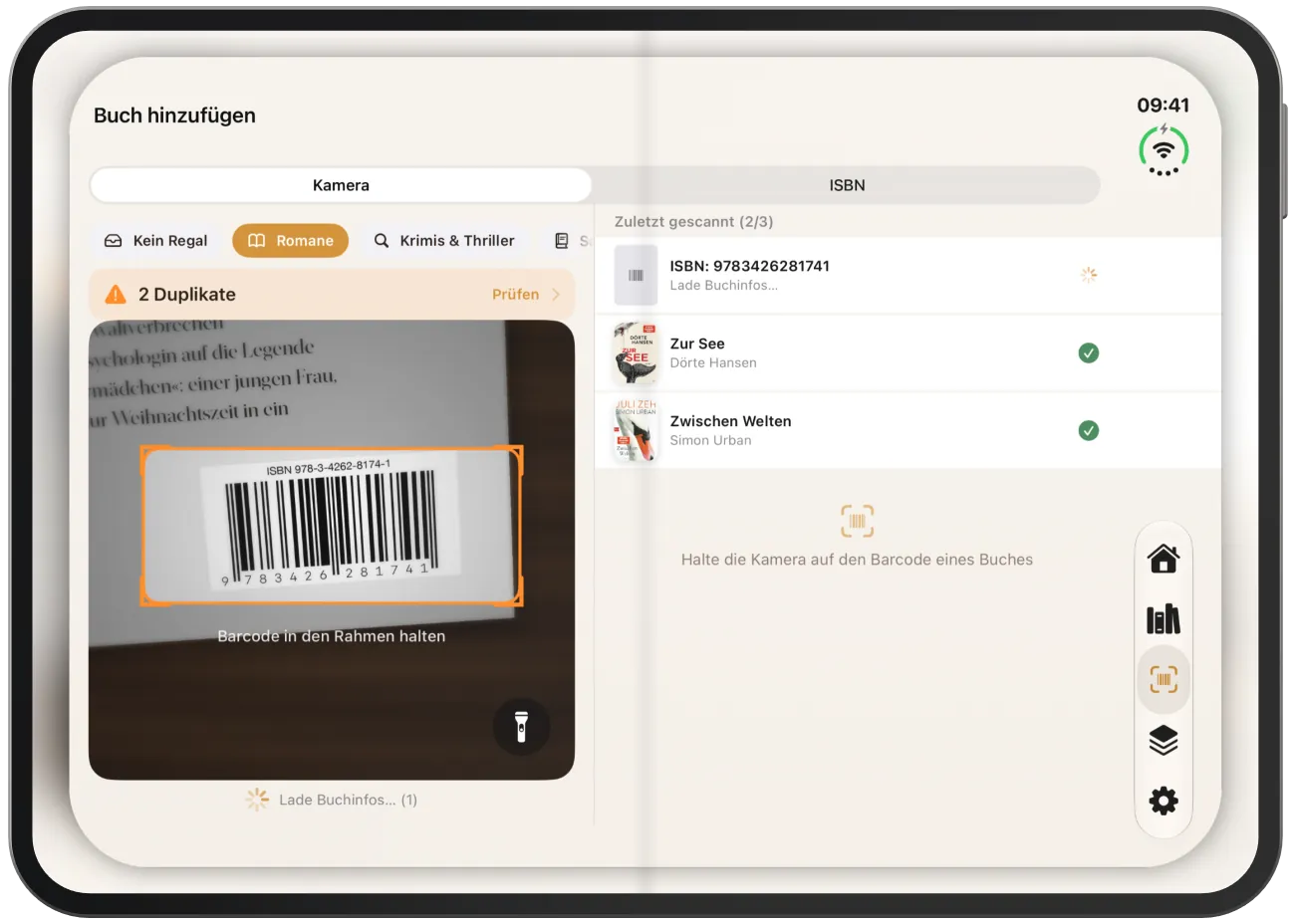
Task: Select the ISBN: 9783426281741 entry text
Action: [749, 266]
